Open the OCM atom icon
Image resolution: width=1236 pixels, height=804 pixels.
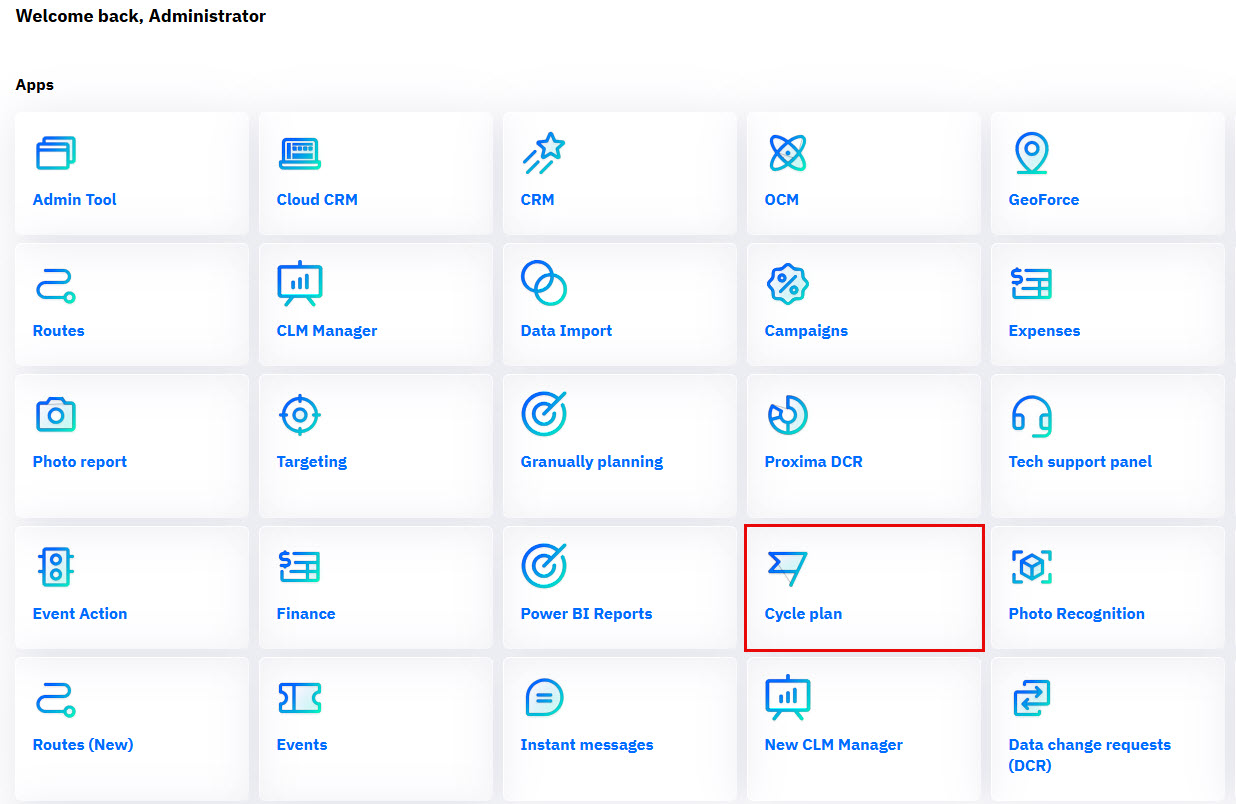(787, 153)
